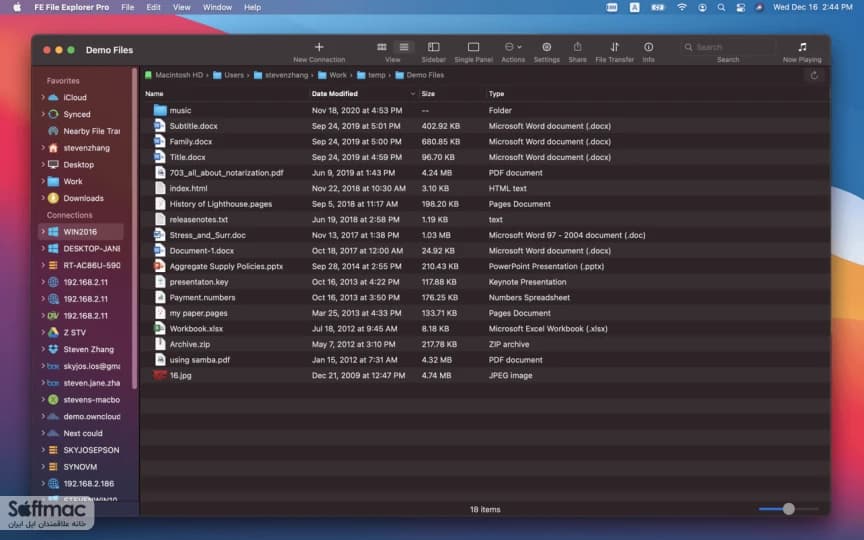Open the View menu
Image resolution: width=864 pixels, height=540 pixels.
(181, 8)
